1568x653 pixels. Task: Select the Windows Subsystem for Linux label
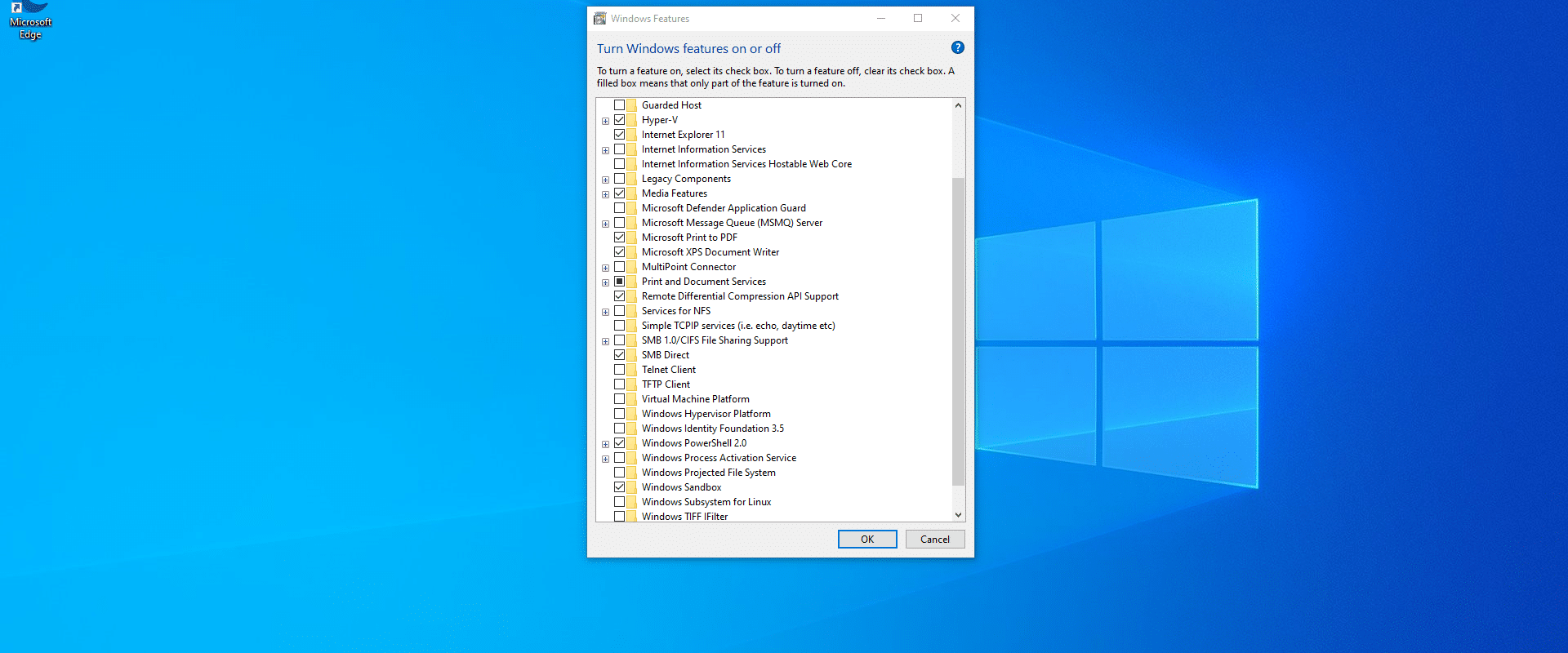[x=706, y=502]
